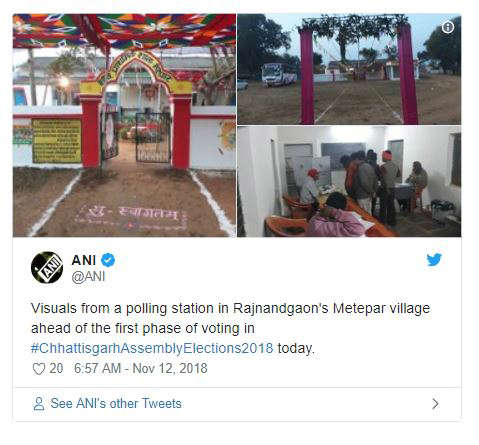The height and width of the screenshot is (445, 479).
Task: View the pink pillar field photo
Action: (349, 69)
